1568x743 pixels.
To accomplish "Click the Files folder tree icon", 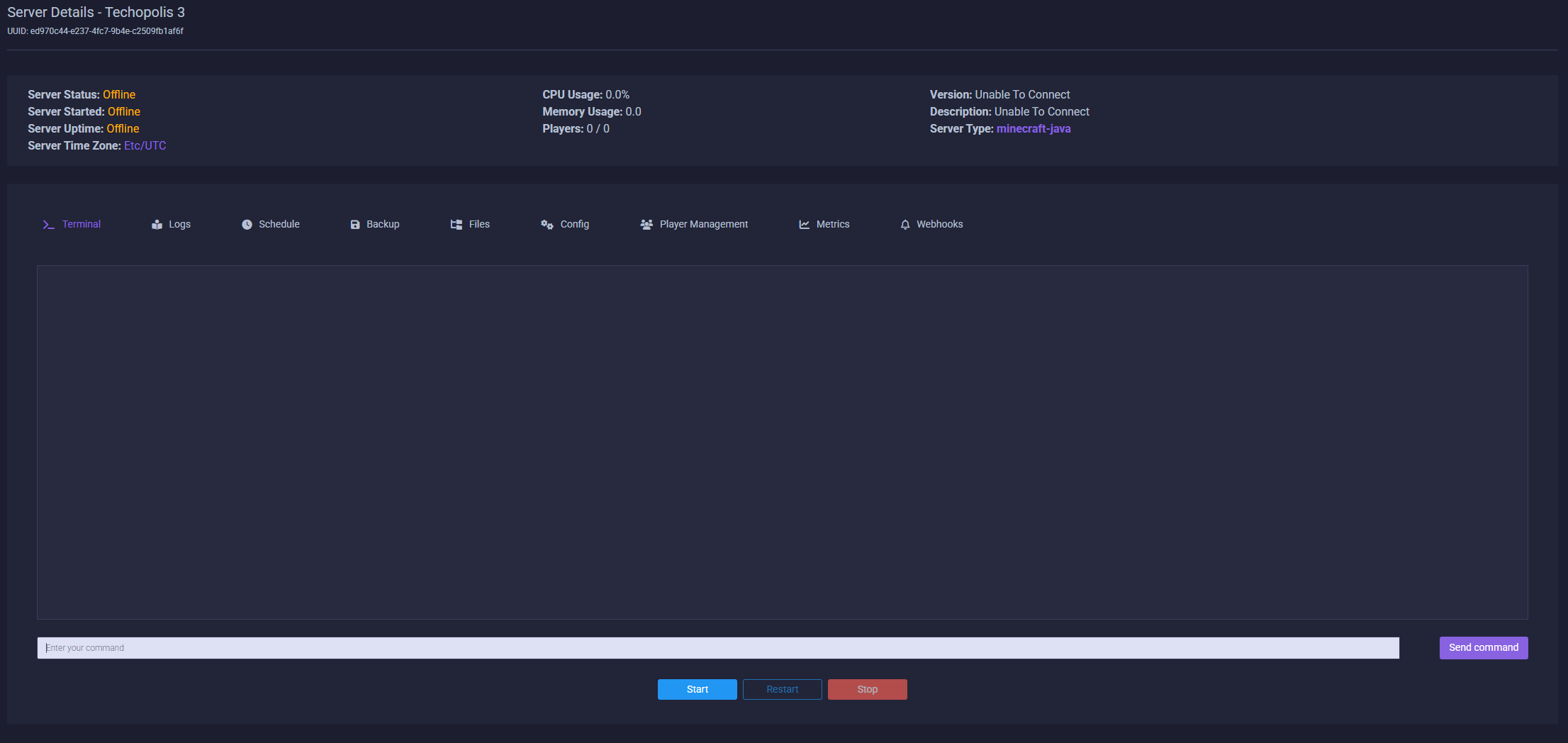I will point(457,225).
